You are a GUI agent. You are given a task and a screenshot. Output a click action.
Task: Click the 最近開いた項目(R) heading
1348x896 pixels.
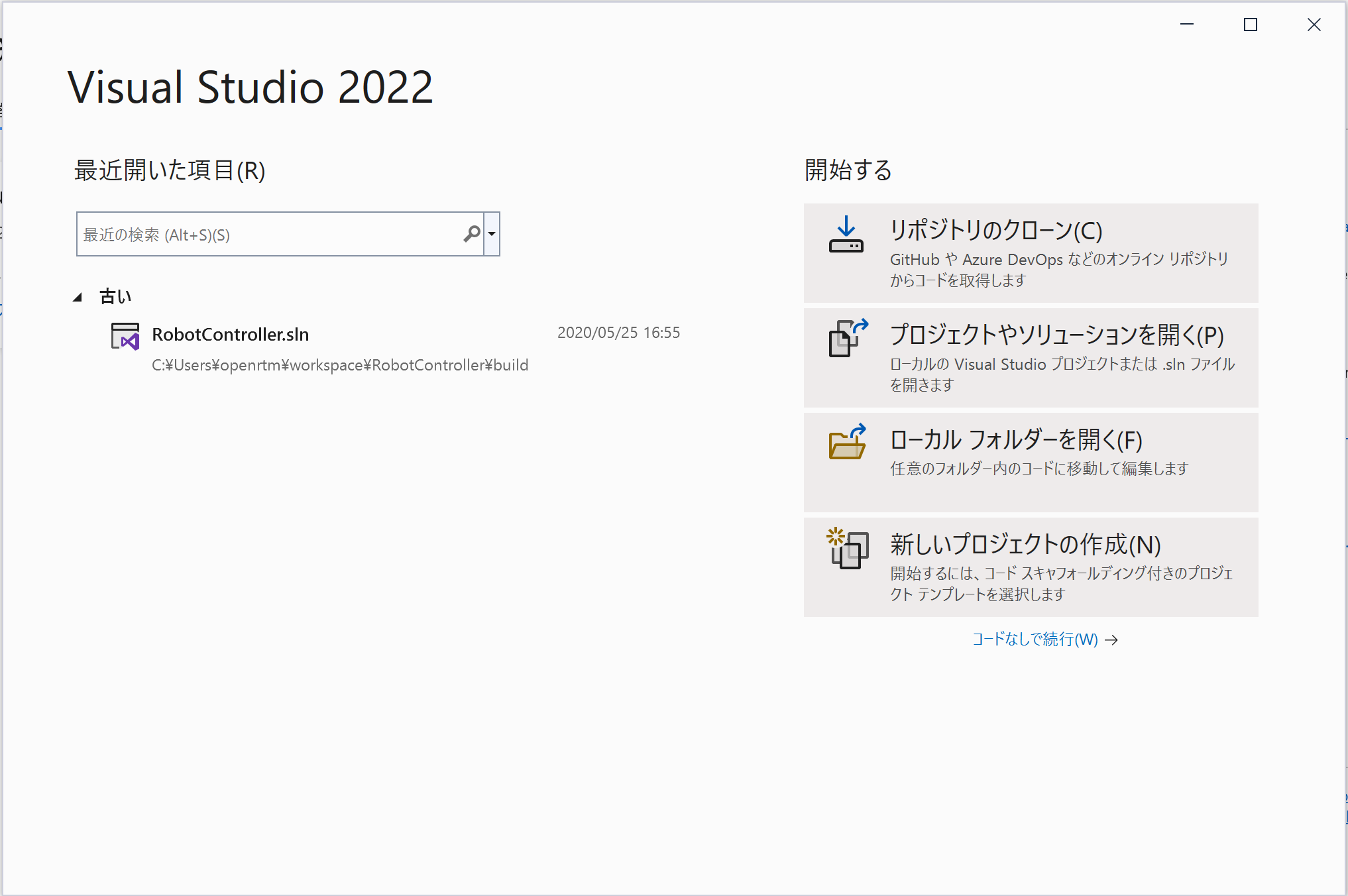click(x=170, y=170)
